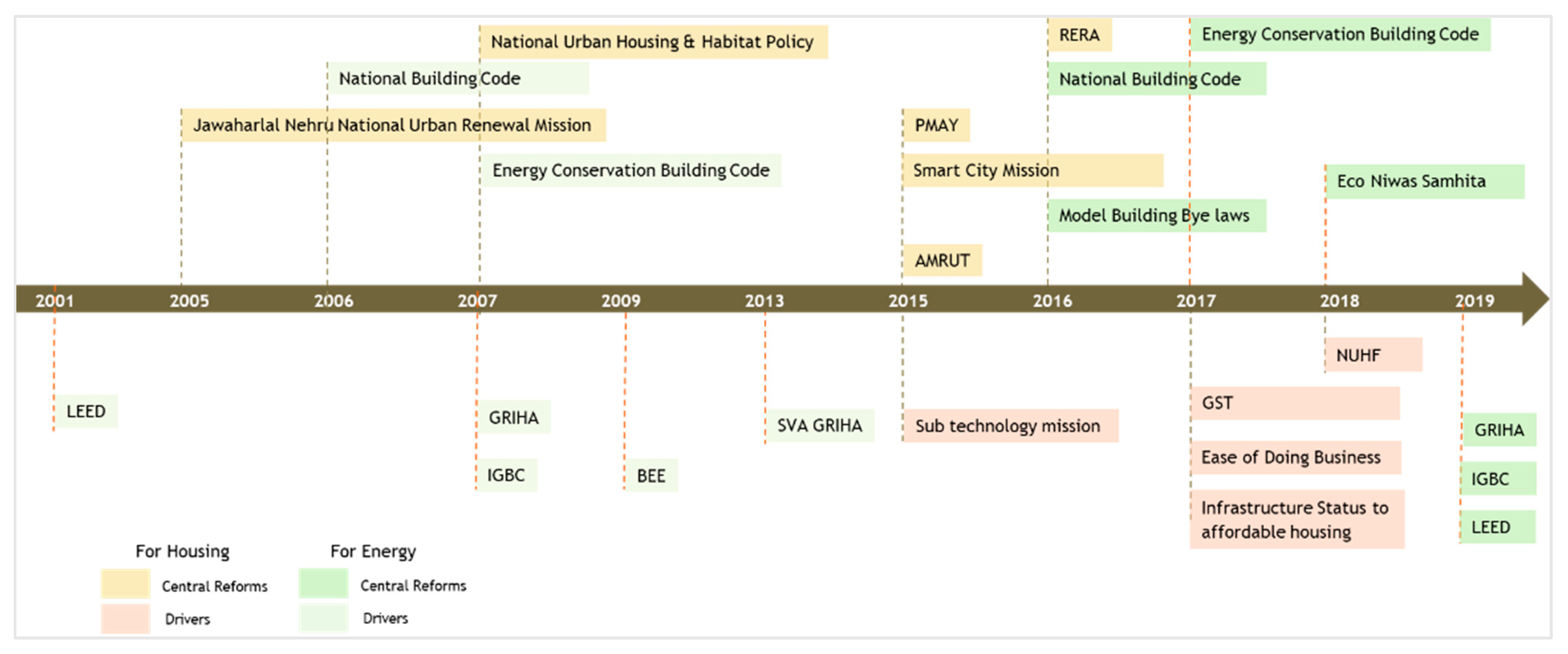Image resolution: width=1568 pixels, height=654 pixels.
Task: Select Energy Conservation Building Code at 2017
Action: tap(1340, 34)
